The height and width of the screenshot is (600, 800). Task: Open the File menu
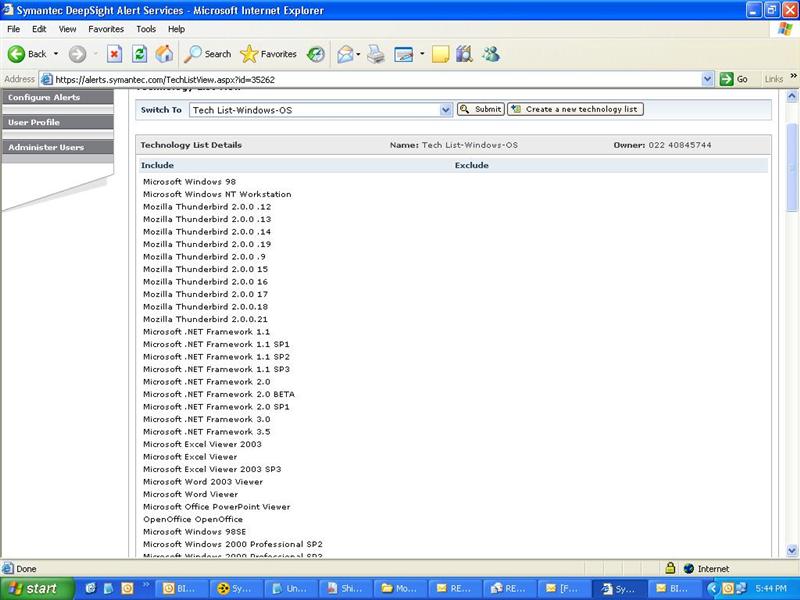click(x=14, y=29)
